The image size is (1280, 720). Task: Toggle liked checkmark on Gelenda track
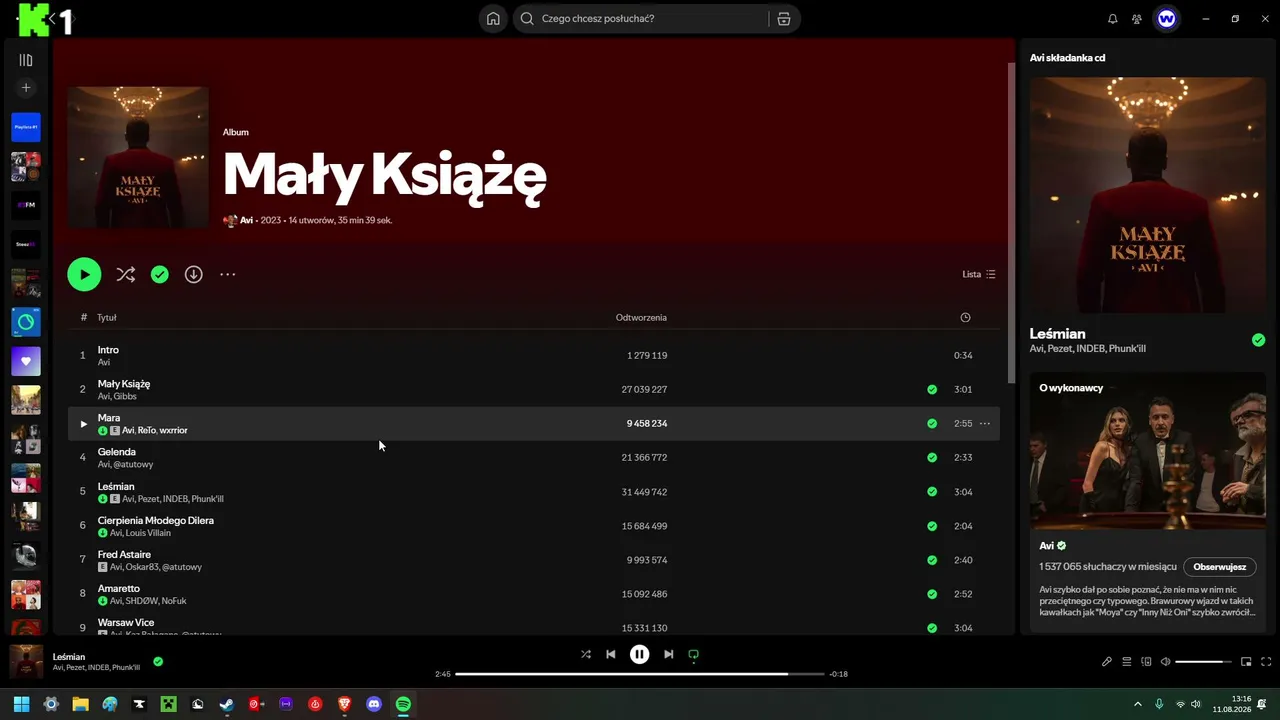pyautogui.click(x=932, y=458)
